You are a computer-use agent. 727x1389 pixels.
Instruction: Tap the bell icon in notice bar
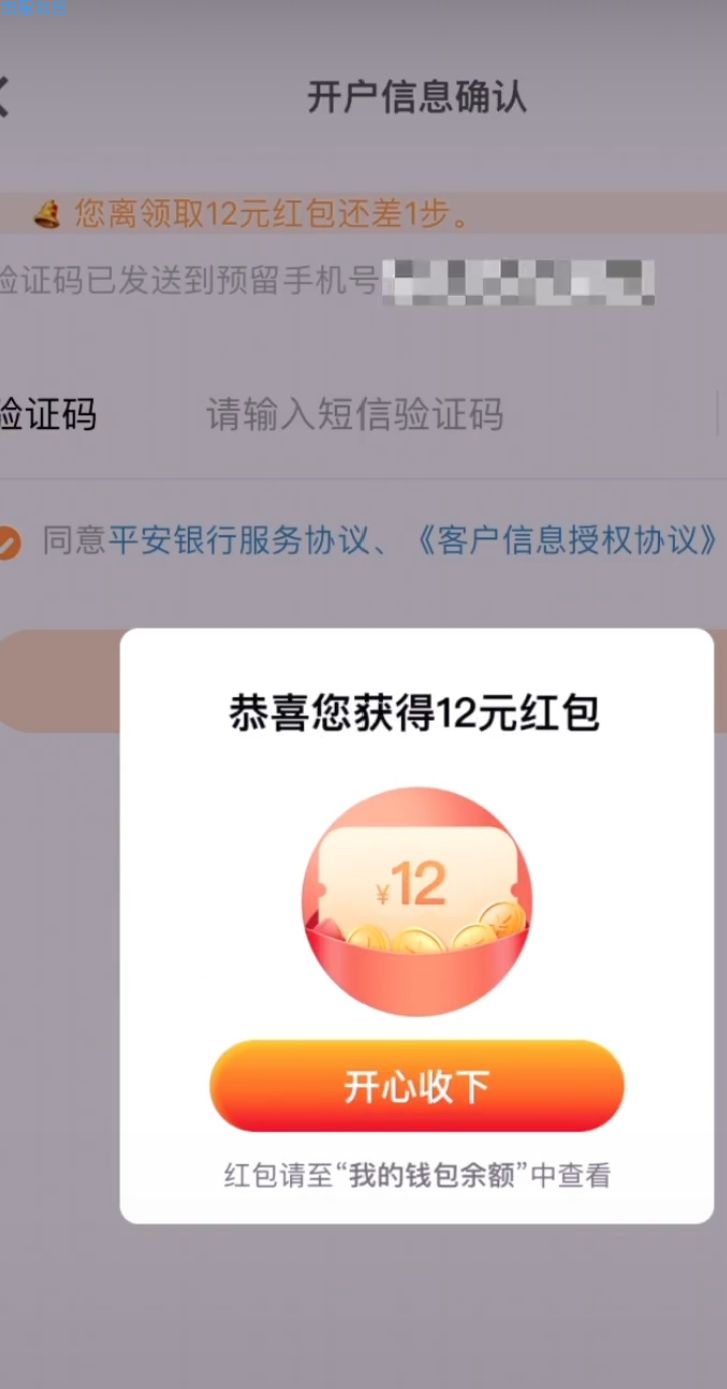tap(47, 213)
